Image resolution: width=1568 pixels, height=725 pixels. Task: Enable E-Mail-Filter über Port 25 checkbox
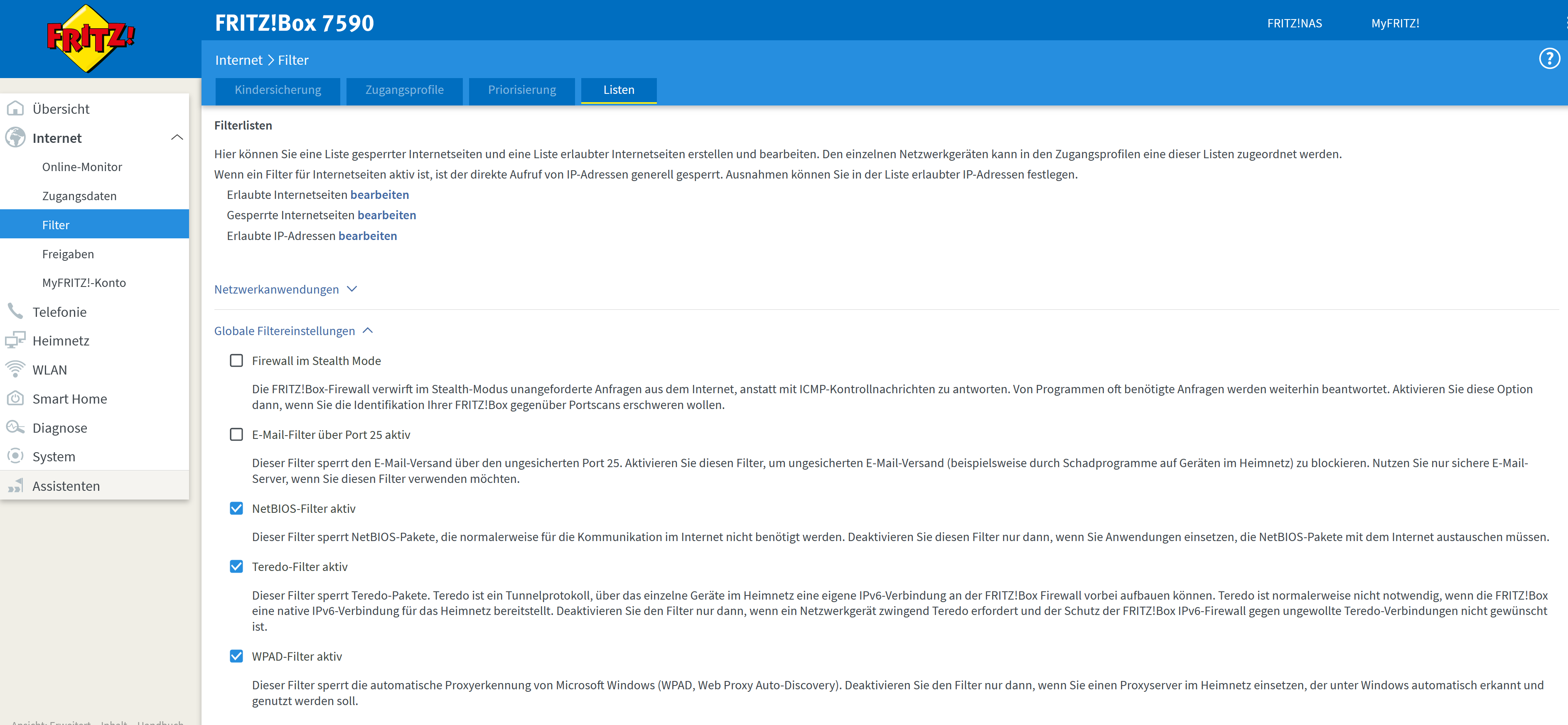point(236,434)
